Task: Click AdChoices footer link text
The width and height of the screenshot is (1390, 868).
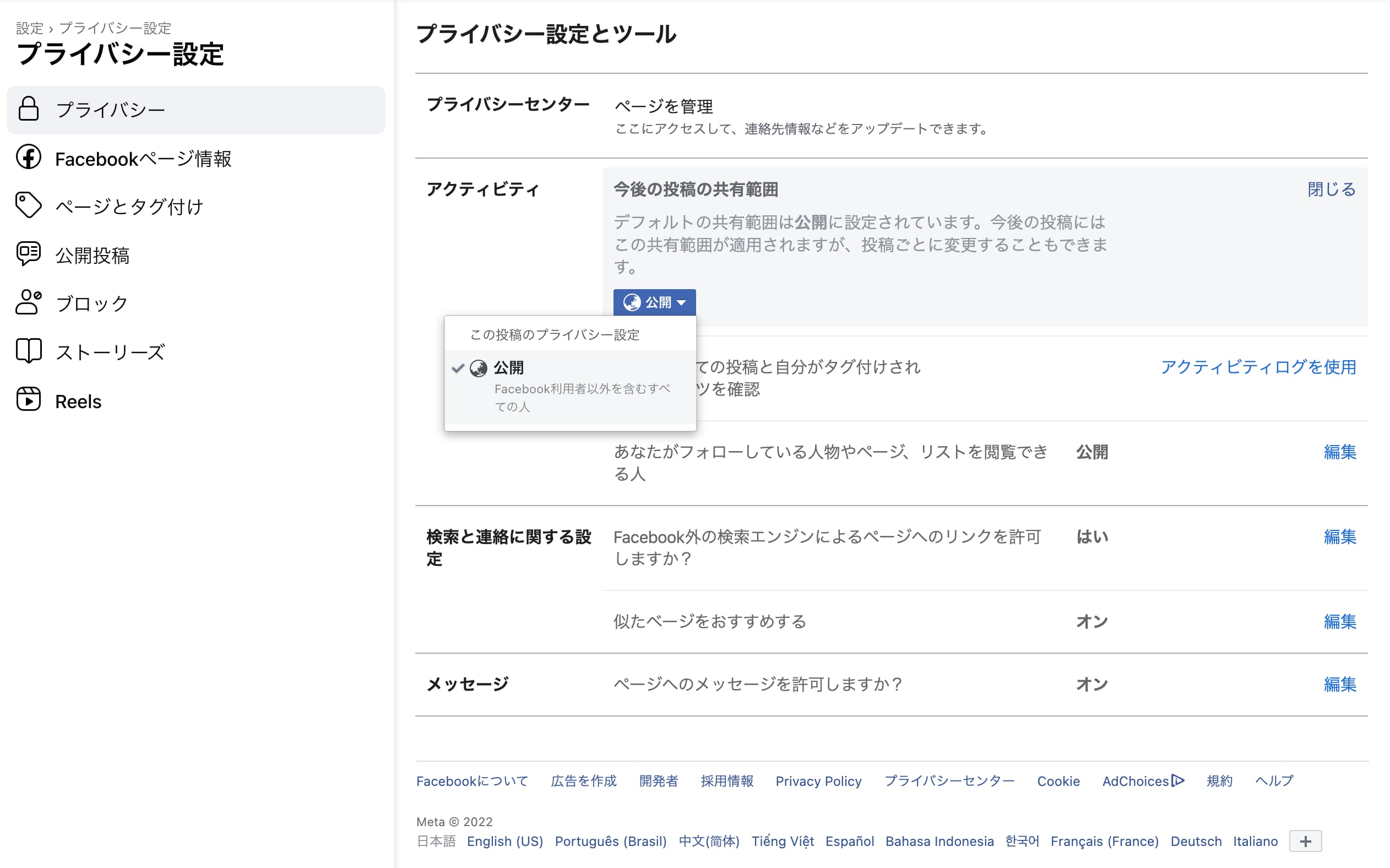Action: point(1135,781)
